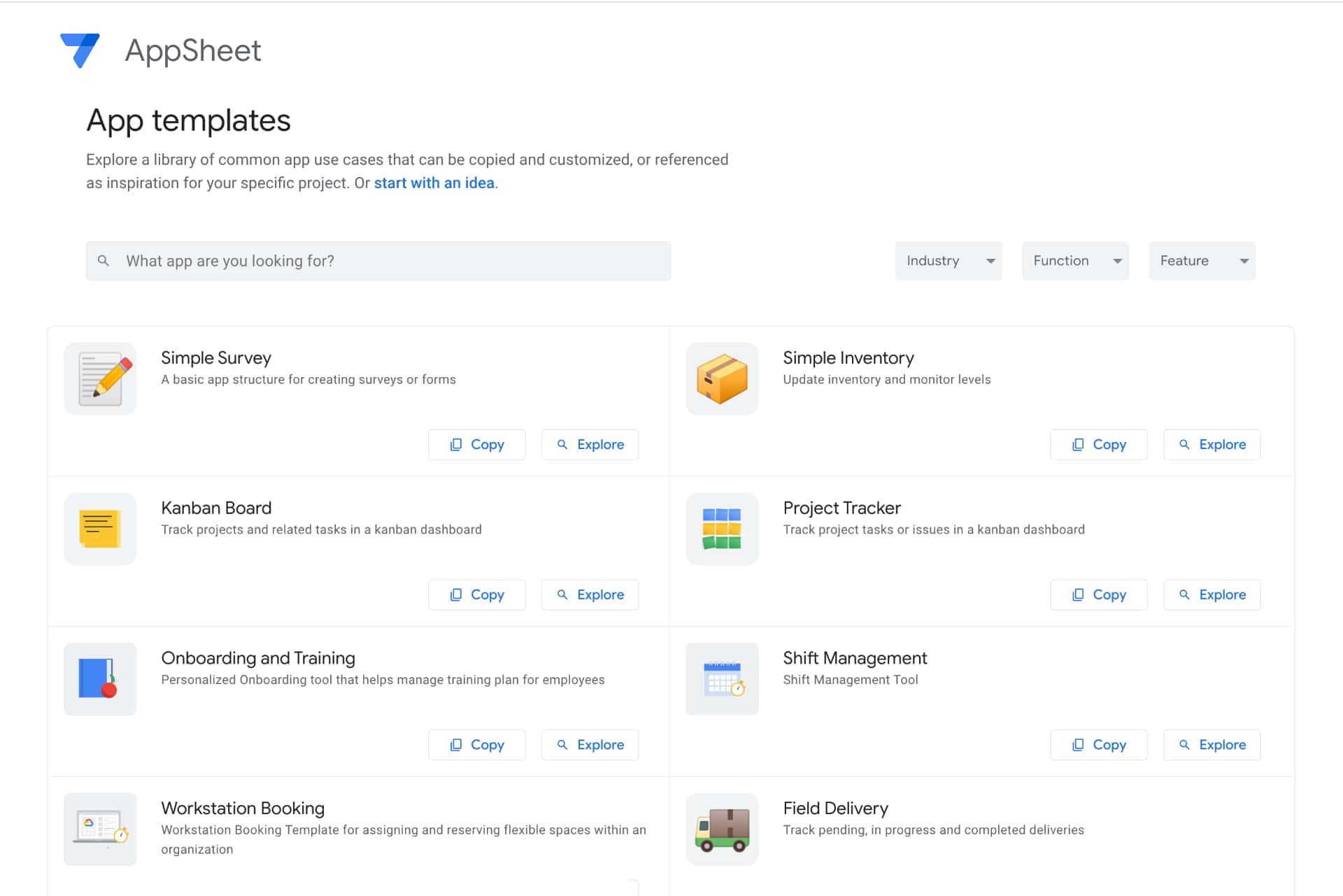The height and width of the screenshot is (896, 1343).
Task: Follow the "start with an idea" link
Action: [434, 183]
